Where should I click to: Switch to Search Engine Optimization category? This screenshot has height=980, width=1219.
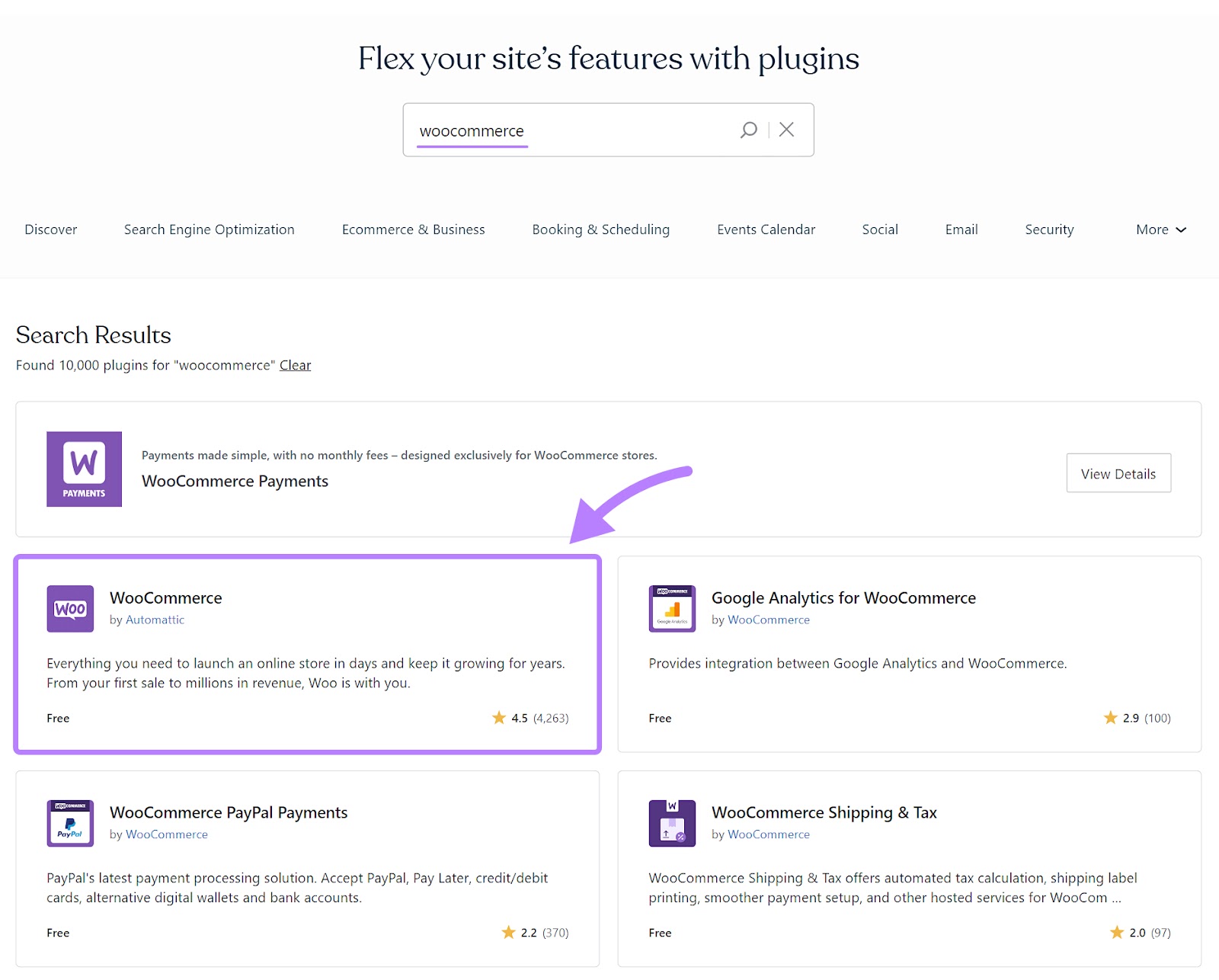pyautogui.click(x=209, y=229)
